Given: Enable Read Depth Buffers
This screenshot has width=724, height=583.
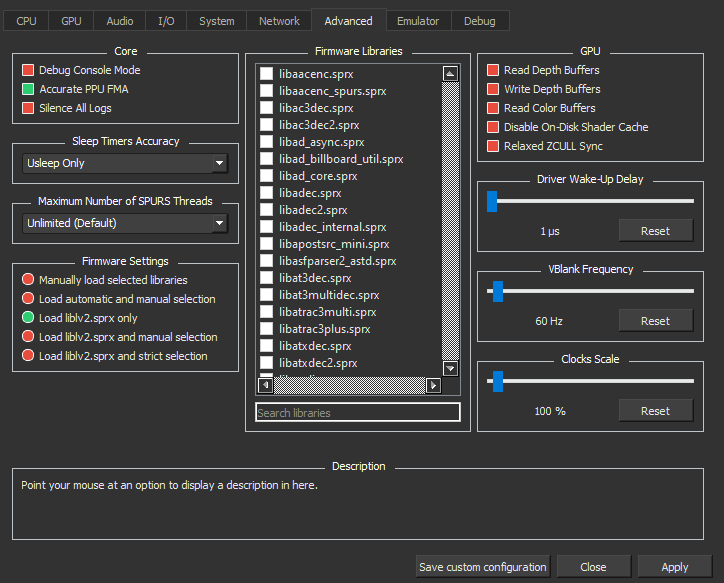Looking at the screenshot, I should click(x=493, y=70).
